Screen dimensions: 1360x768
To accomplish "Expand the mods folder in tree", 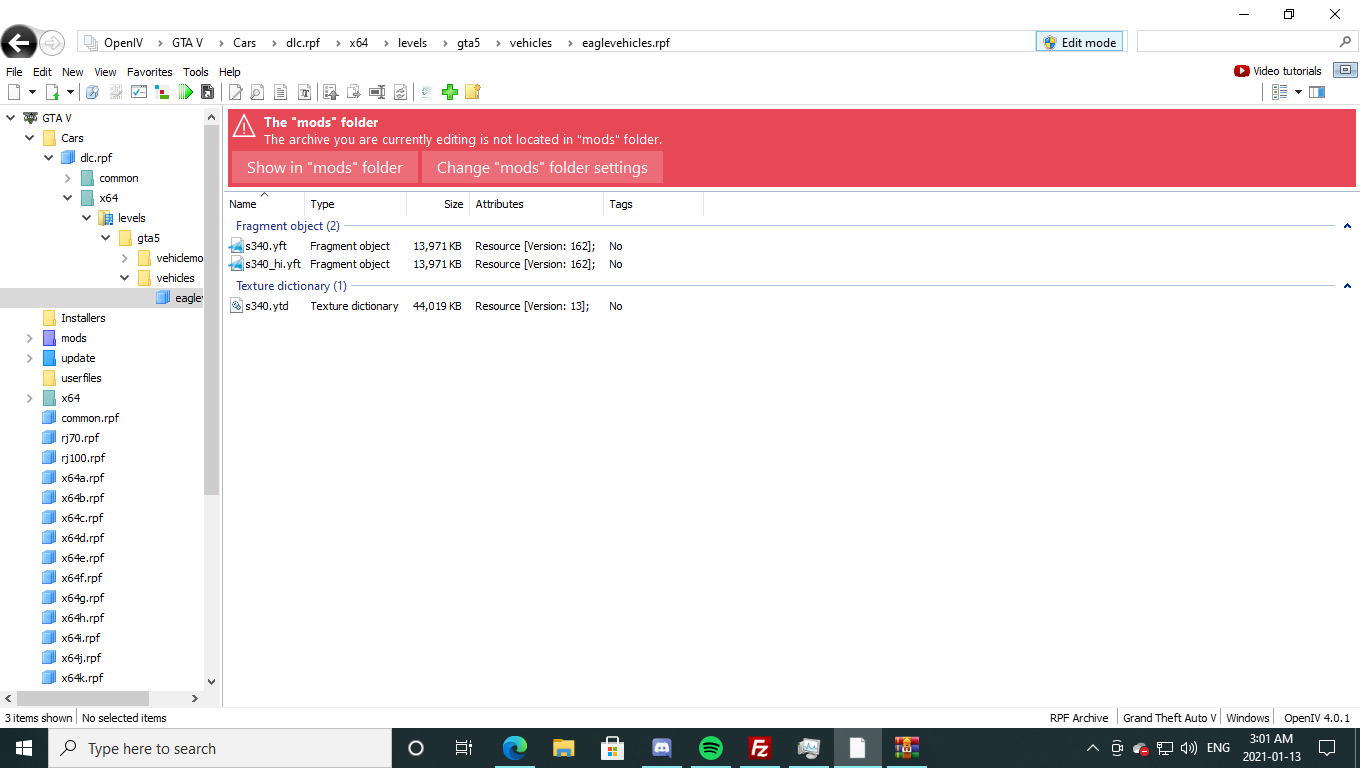I will (x=30, y=338).
